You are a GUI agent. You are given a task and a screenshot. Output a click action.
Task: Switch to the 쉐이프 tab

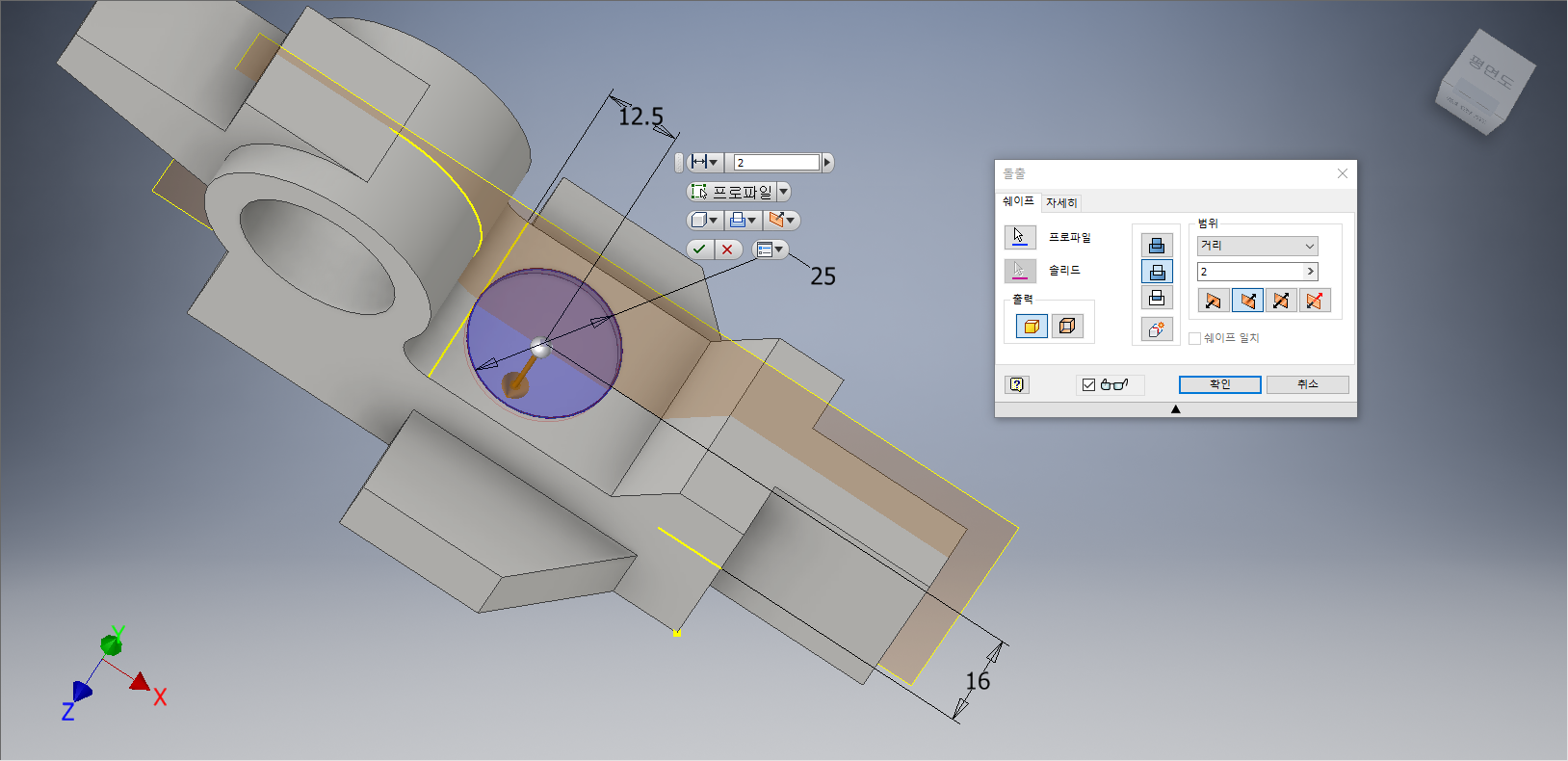[1018, 201]
